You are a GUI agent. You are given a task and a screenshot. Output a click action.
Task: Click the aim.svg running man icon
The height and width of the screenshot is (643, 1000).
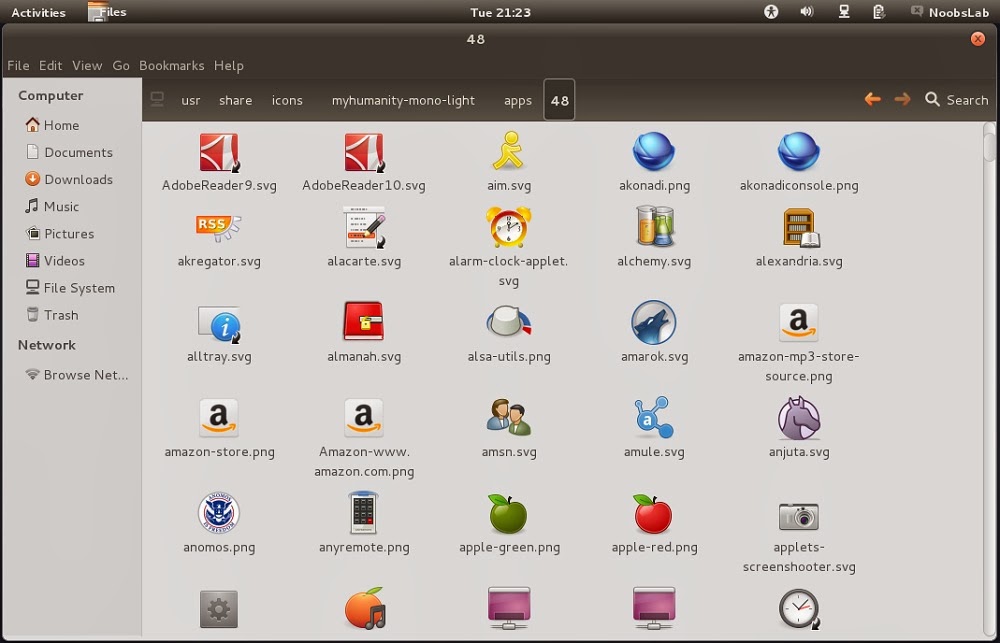[508, 151]
